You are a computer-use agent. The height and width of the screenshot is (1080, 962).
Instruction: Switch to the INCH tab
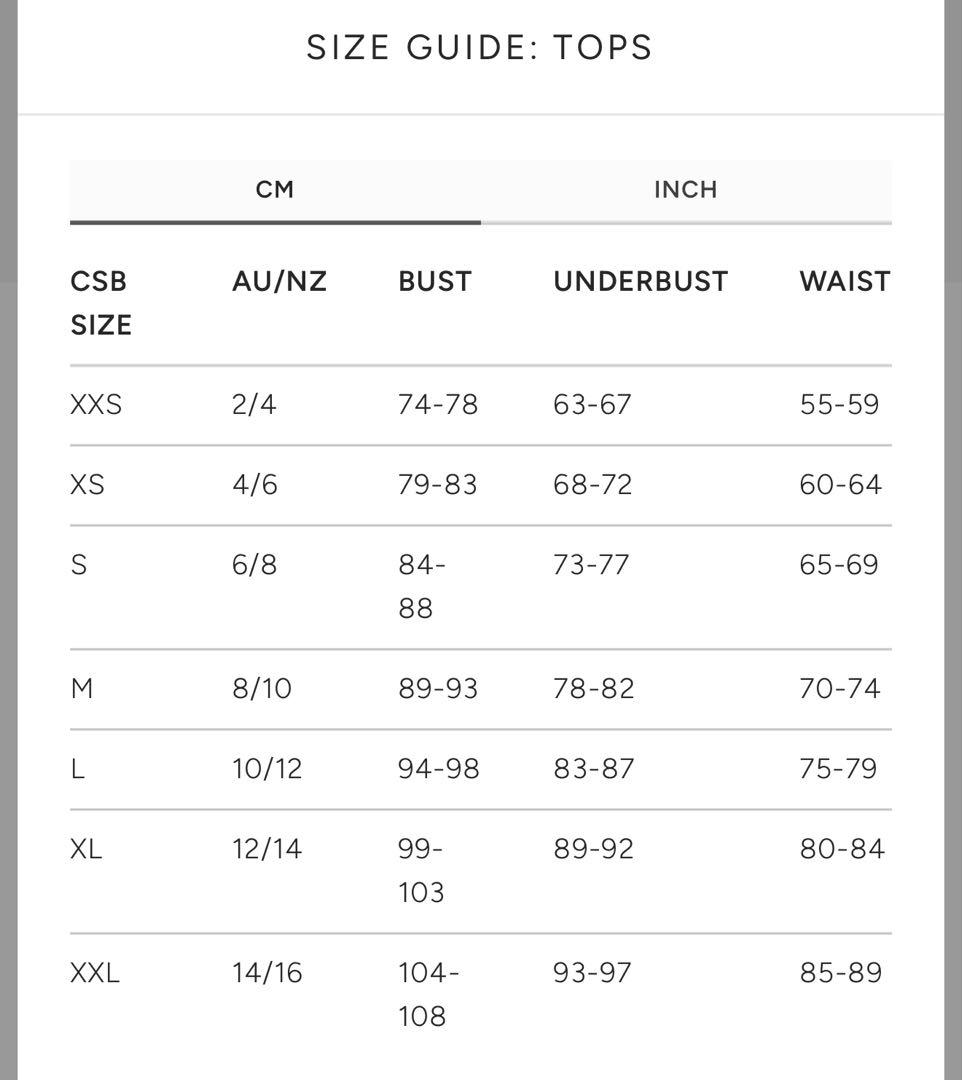tap(685, 190)
